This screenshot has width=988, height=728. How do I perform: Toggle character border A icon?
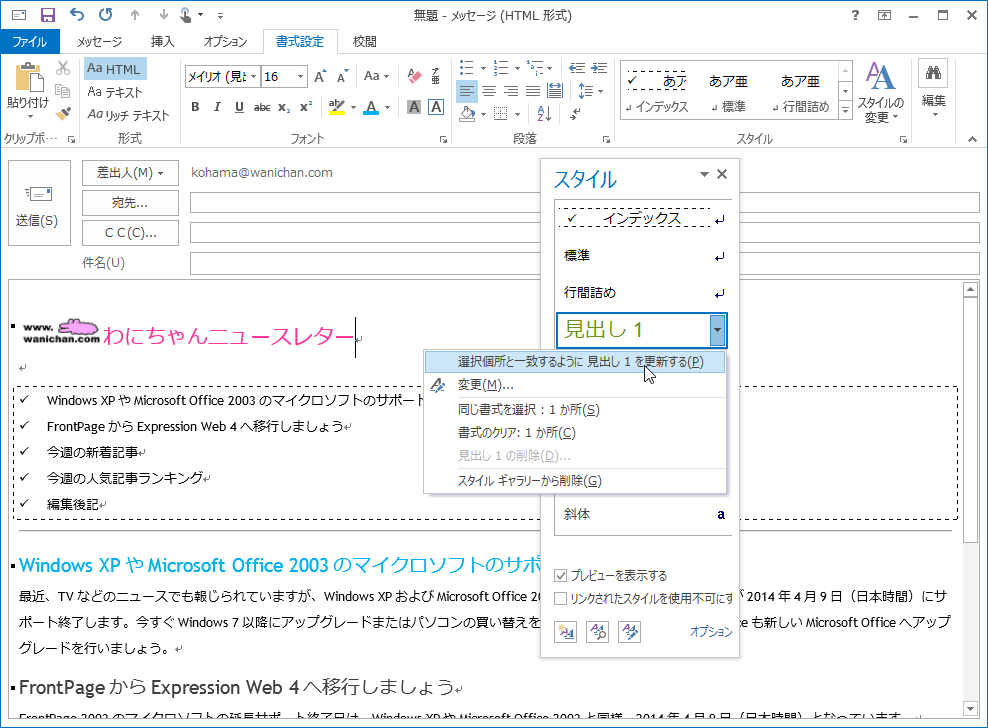click(436, 107)
